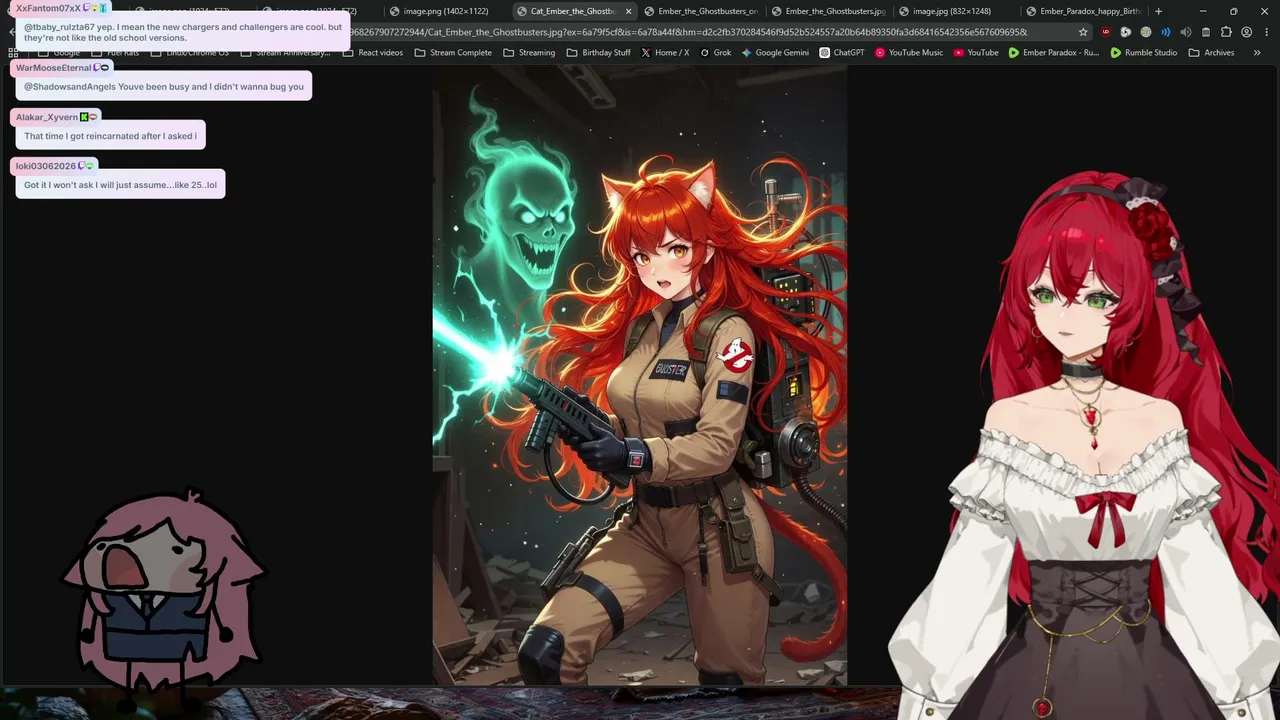The image size is (1280, 720).
Task: Open the Apps grid in bookmarks bar
Action: (x=13, y=53)
